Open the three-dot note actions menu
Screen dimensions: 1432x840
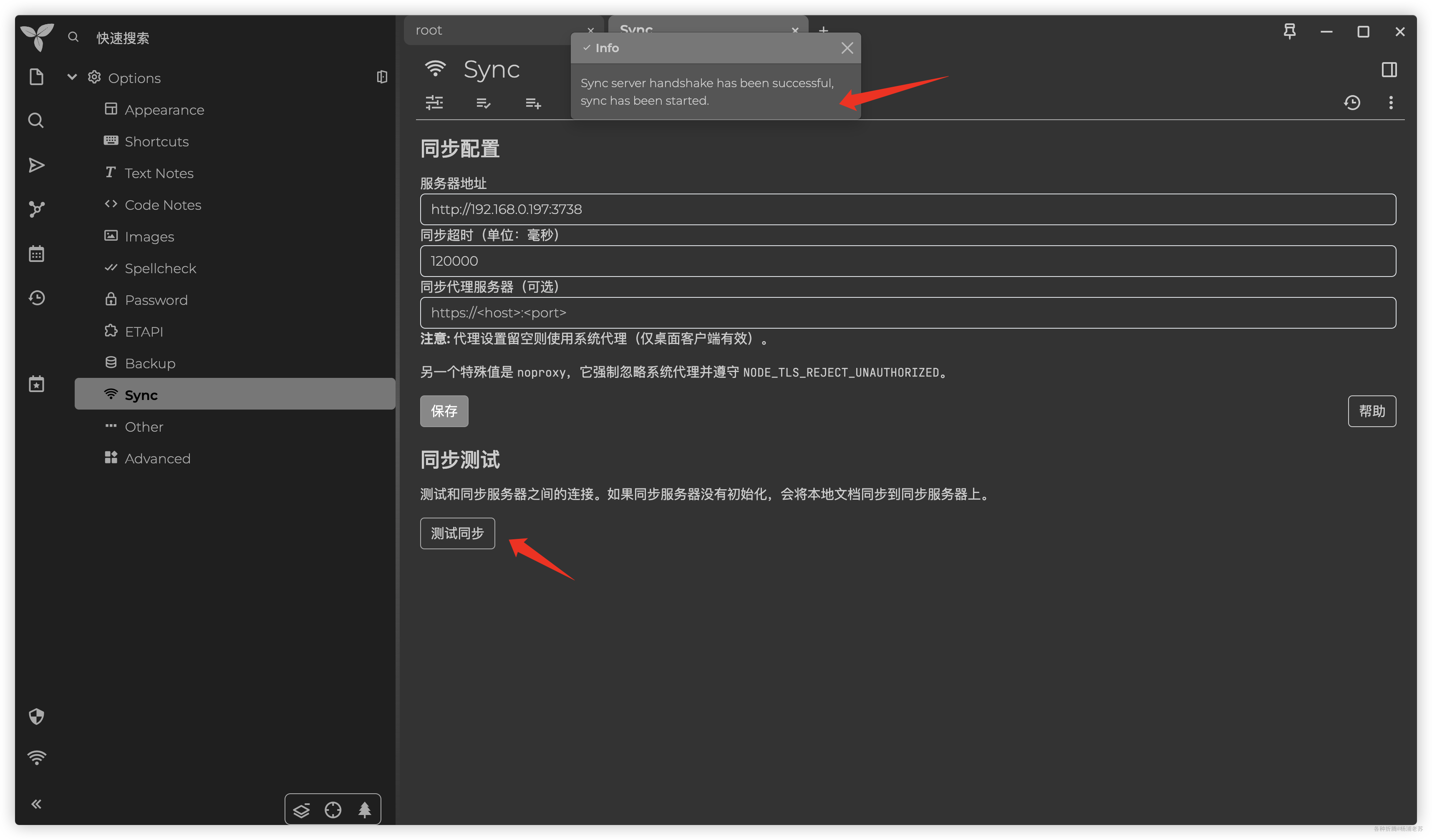click(1391, 103)
